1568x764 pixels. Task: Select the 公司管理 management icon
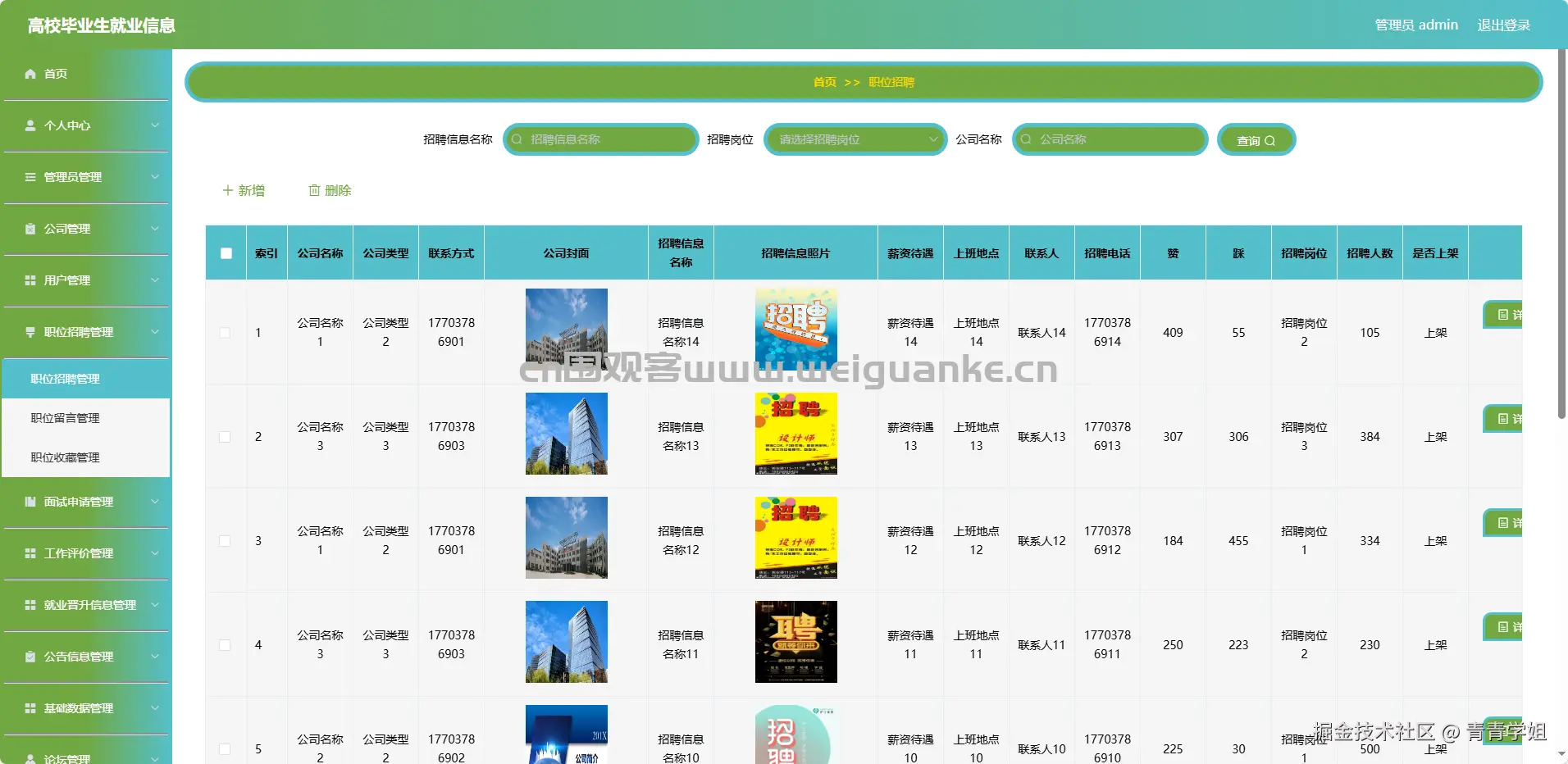point(30,229)
